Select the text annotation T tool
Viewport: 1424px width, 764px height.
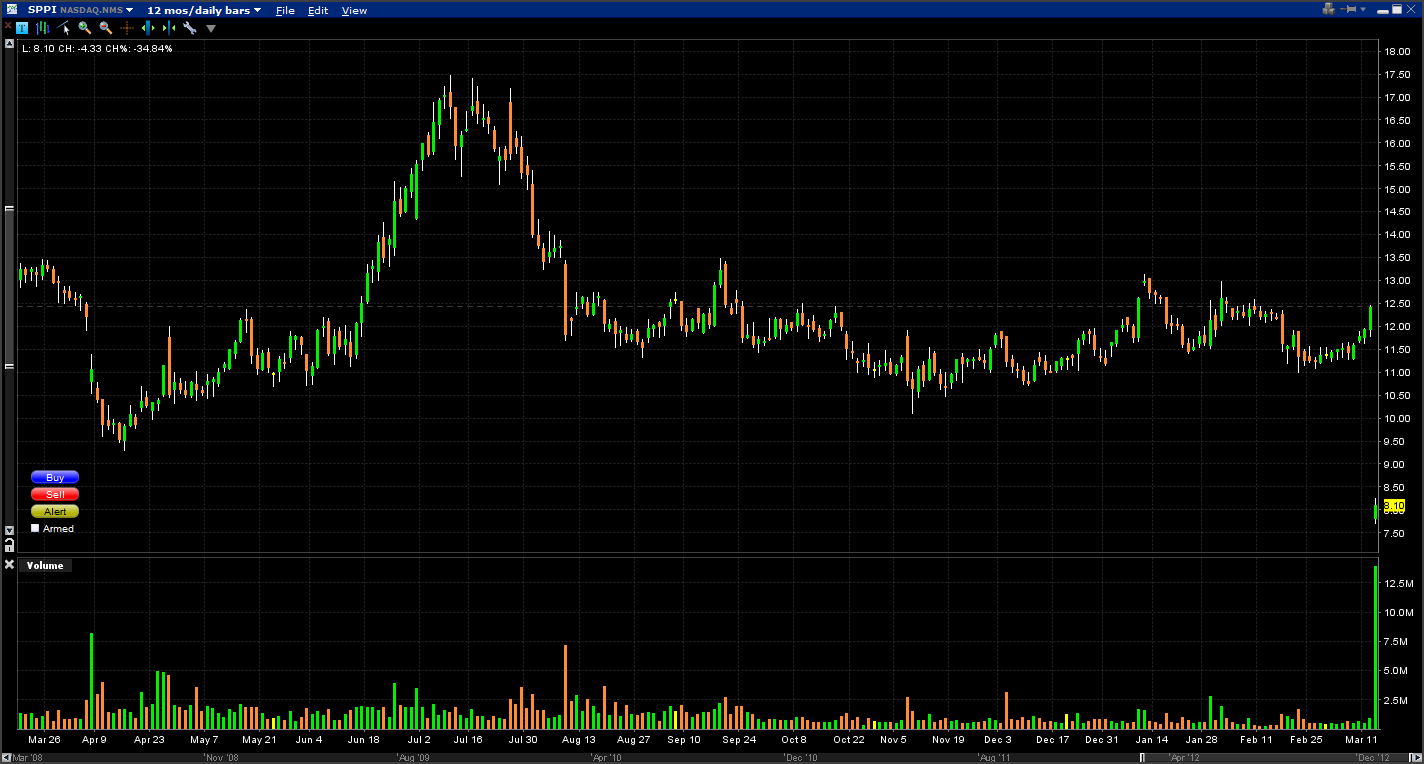point(22,28)
